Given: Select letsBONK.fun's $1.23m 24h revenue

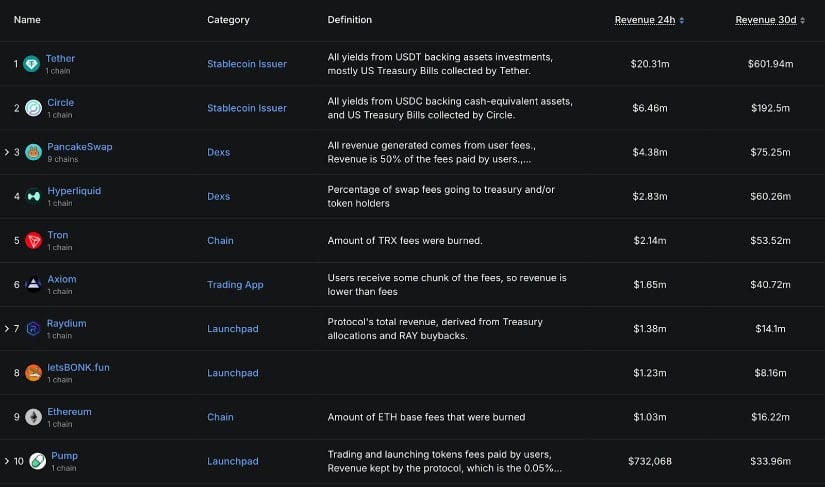Looking at the screenshot, I should coord(650,373).
